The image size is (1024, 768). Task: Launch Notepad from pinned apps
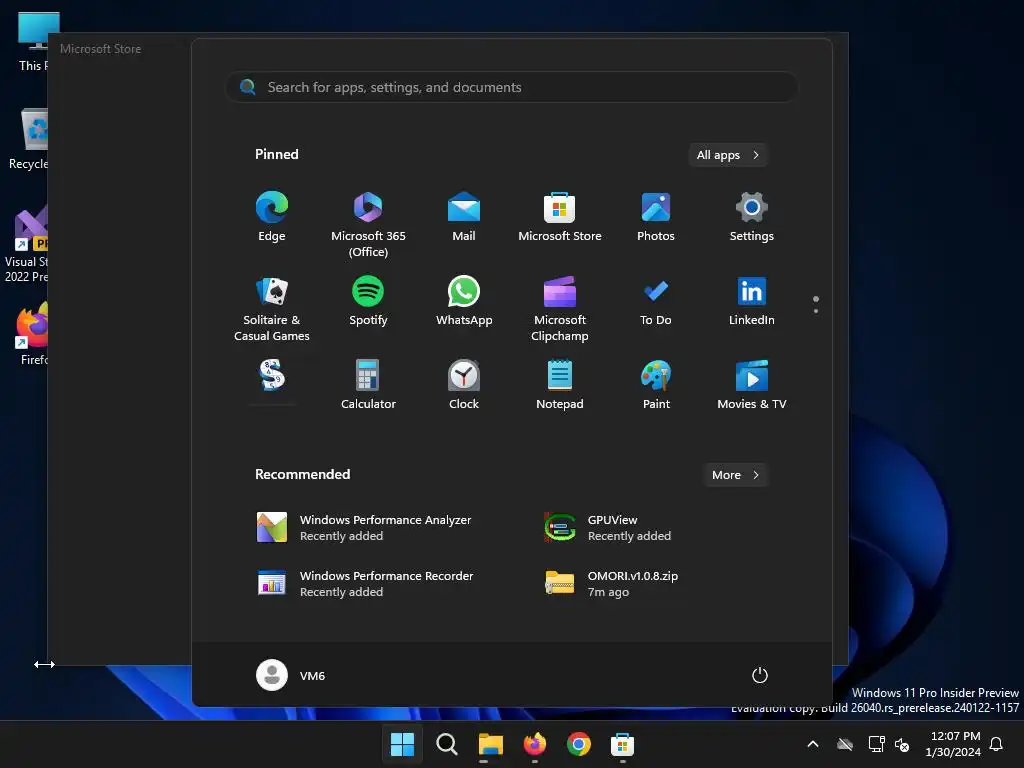tap(560, 385)
